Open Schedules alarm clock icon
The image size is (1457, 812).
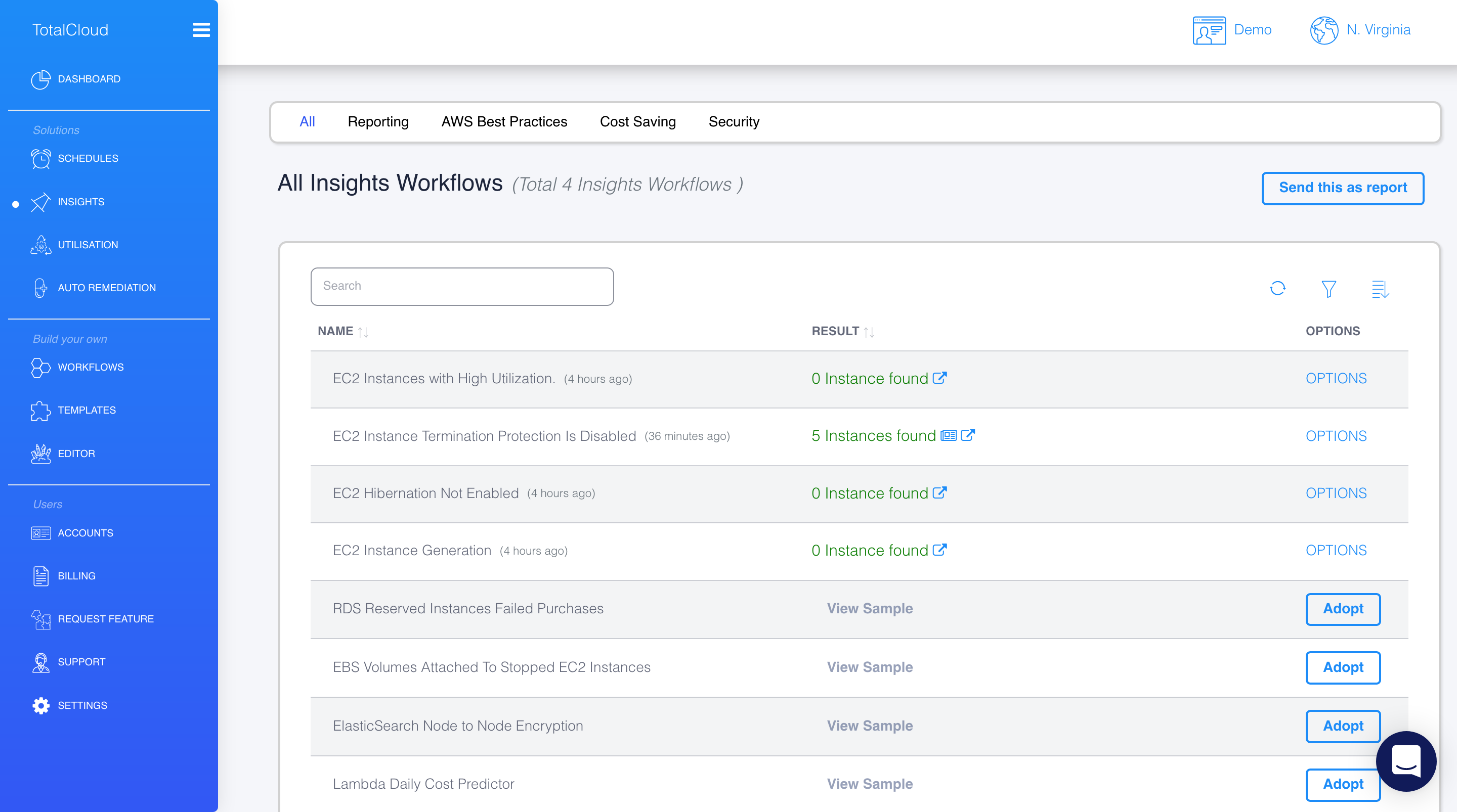point(40,158)
